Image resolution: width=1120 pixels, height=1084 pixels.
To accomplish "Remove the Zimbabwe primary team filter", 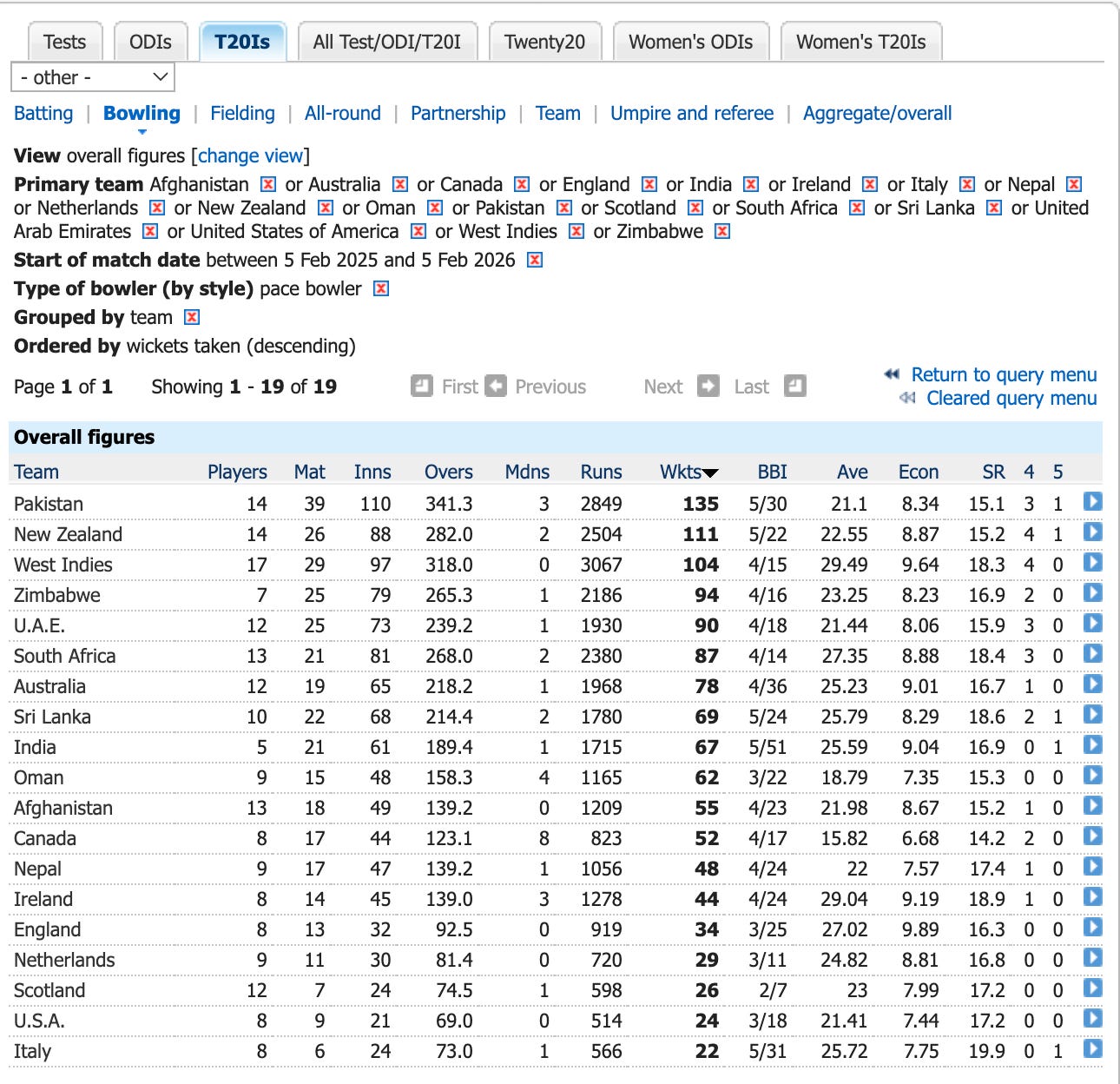I will (722, 231).
